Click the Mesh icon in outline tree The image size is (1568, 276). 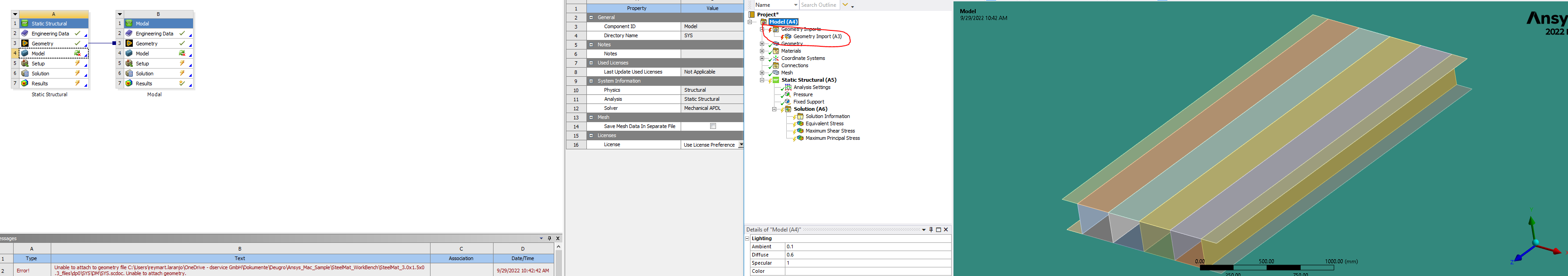[775, 73]
